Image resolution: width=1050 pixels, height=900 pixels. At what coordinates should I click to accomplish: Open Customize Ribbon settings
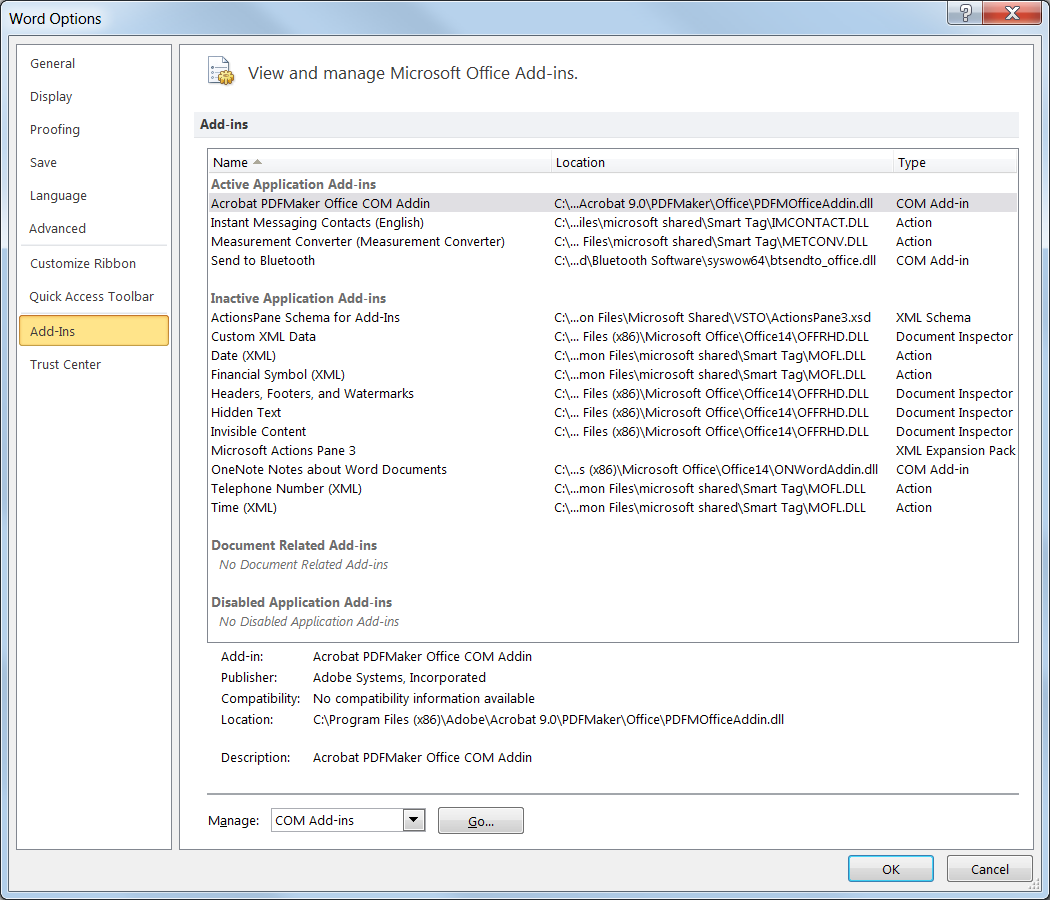pyautogui.click(x=94, y=264)
